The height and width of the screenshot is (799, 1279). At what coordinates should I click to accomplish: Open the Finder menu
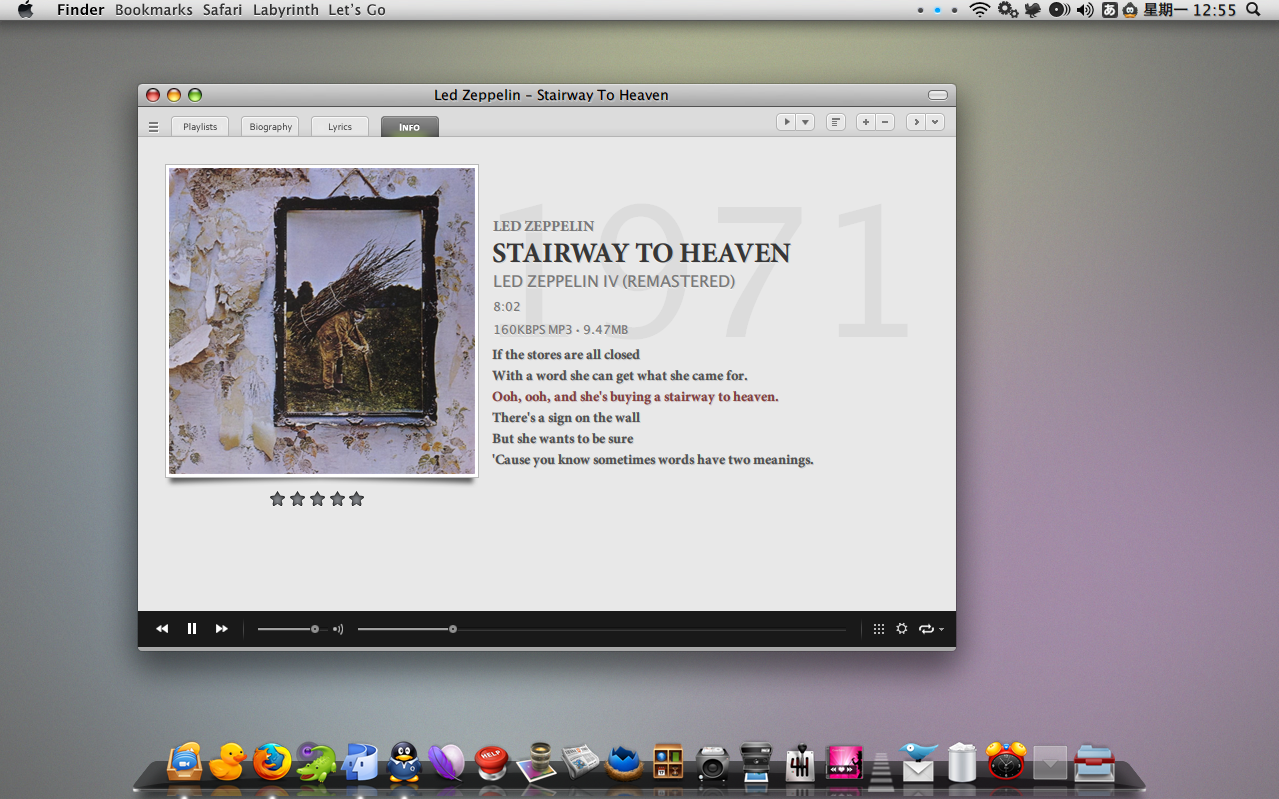81,10
